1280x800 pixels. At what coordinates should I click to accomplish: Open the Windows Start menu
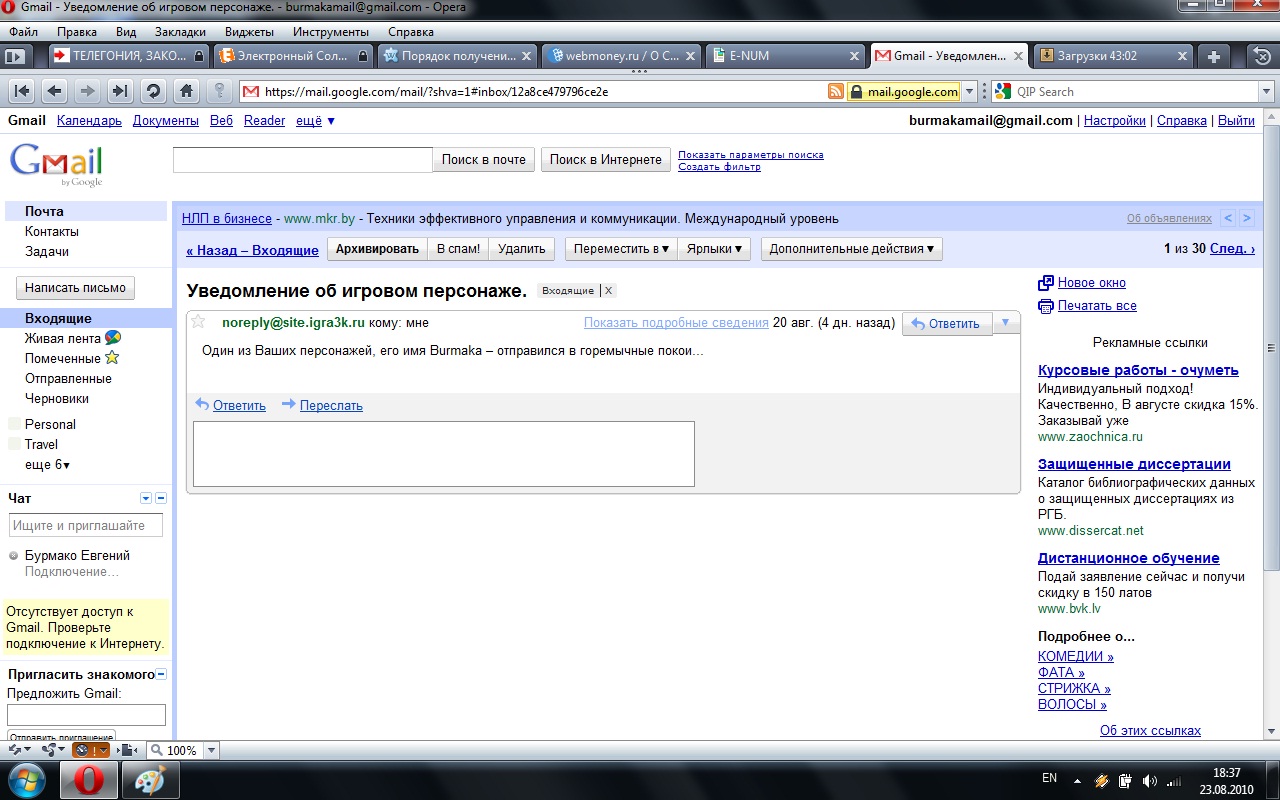point(27,780)
